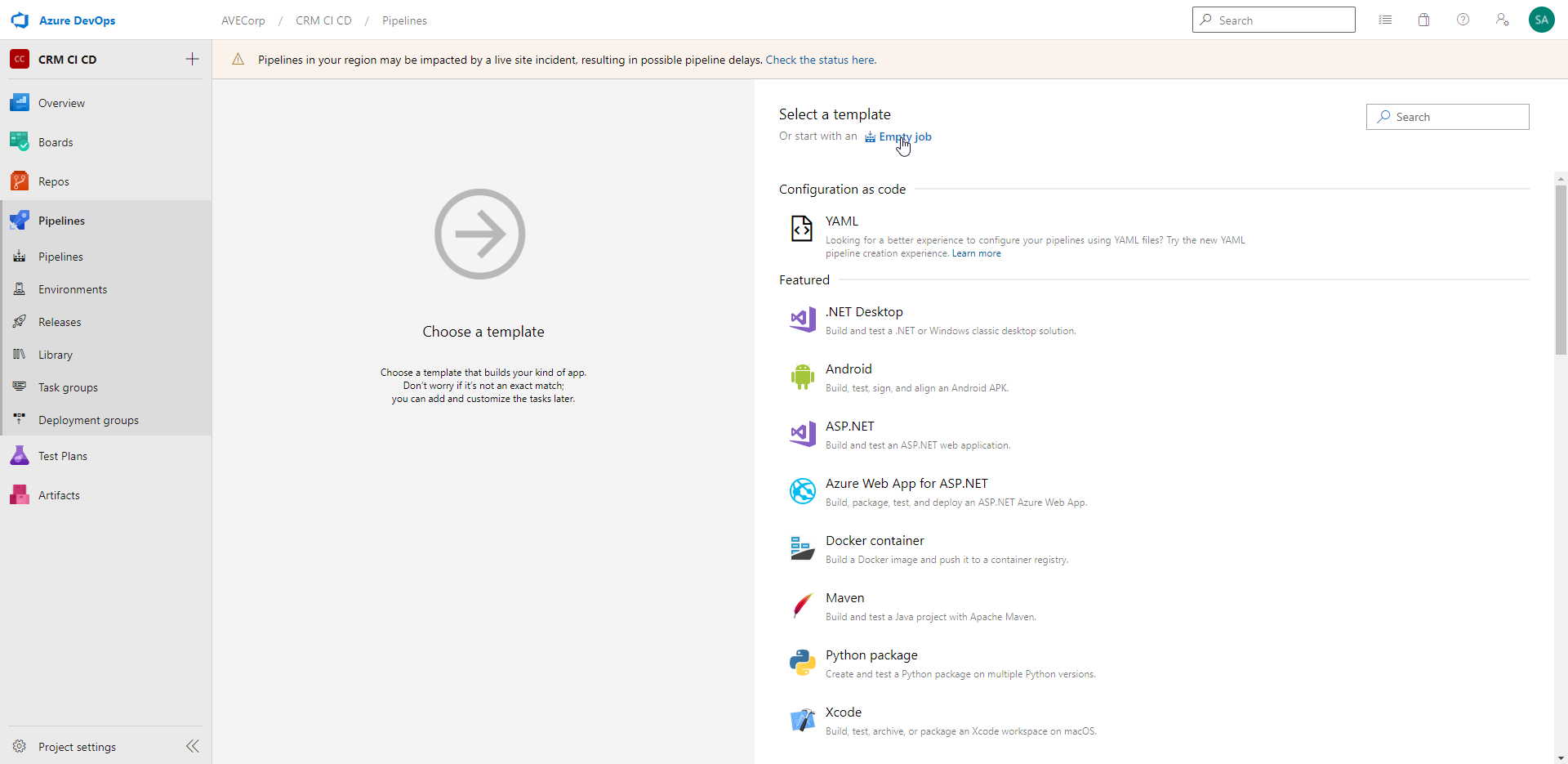1568x764 pixels.
Task: Click the .NET Desktop Visual Studio icon
Action: [803, 319]
